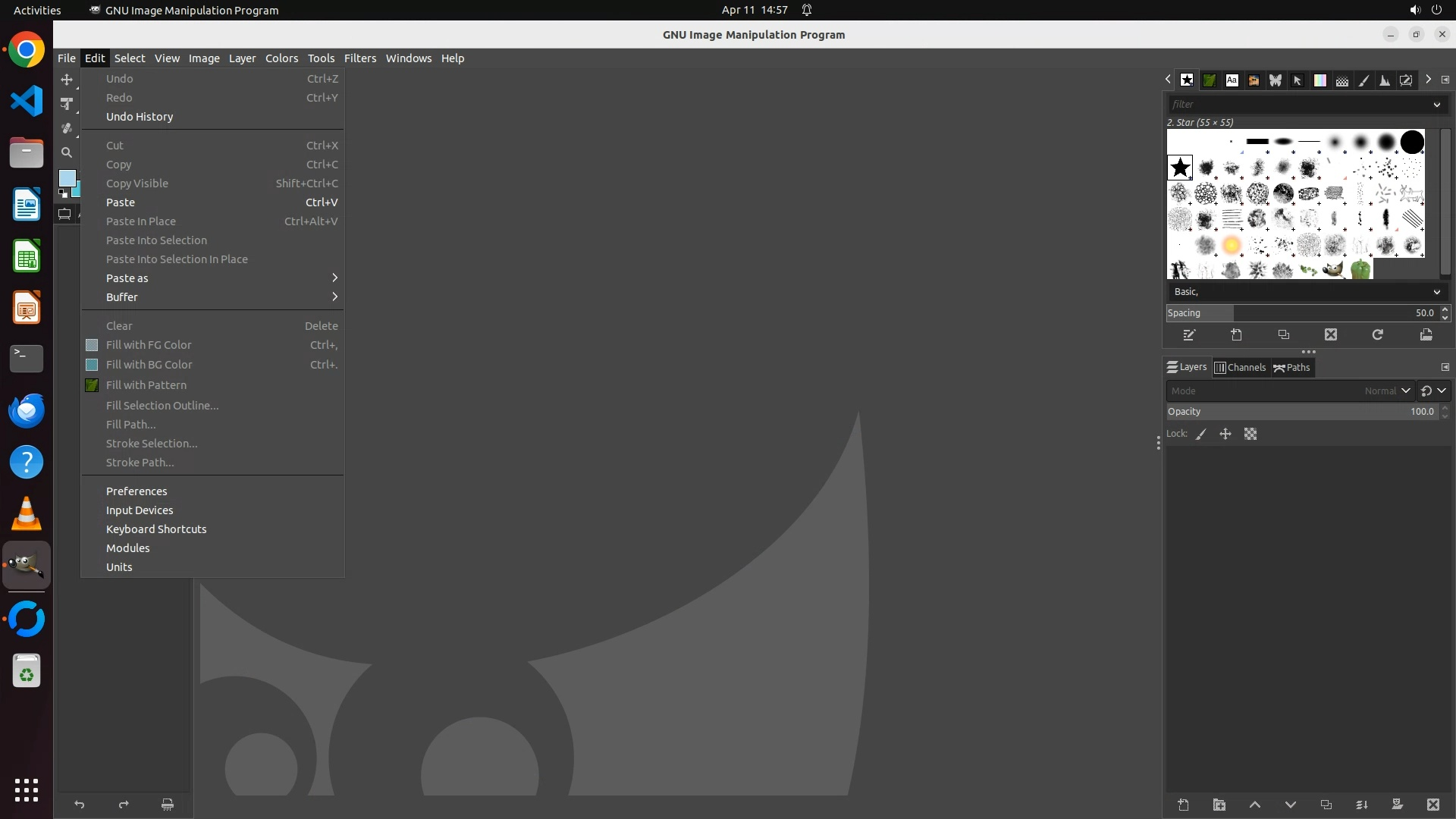
Task: Create a new layer group
Action: coord(1219,805)
